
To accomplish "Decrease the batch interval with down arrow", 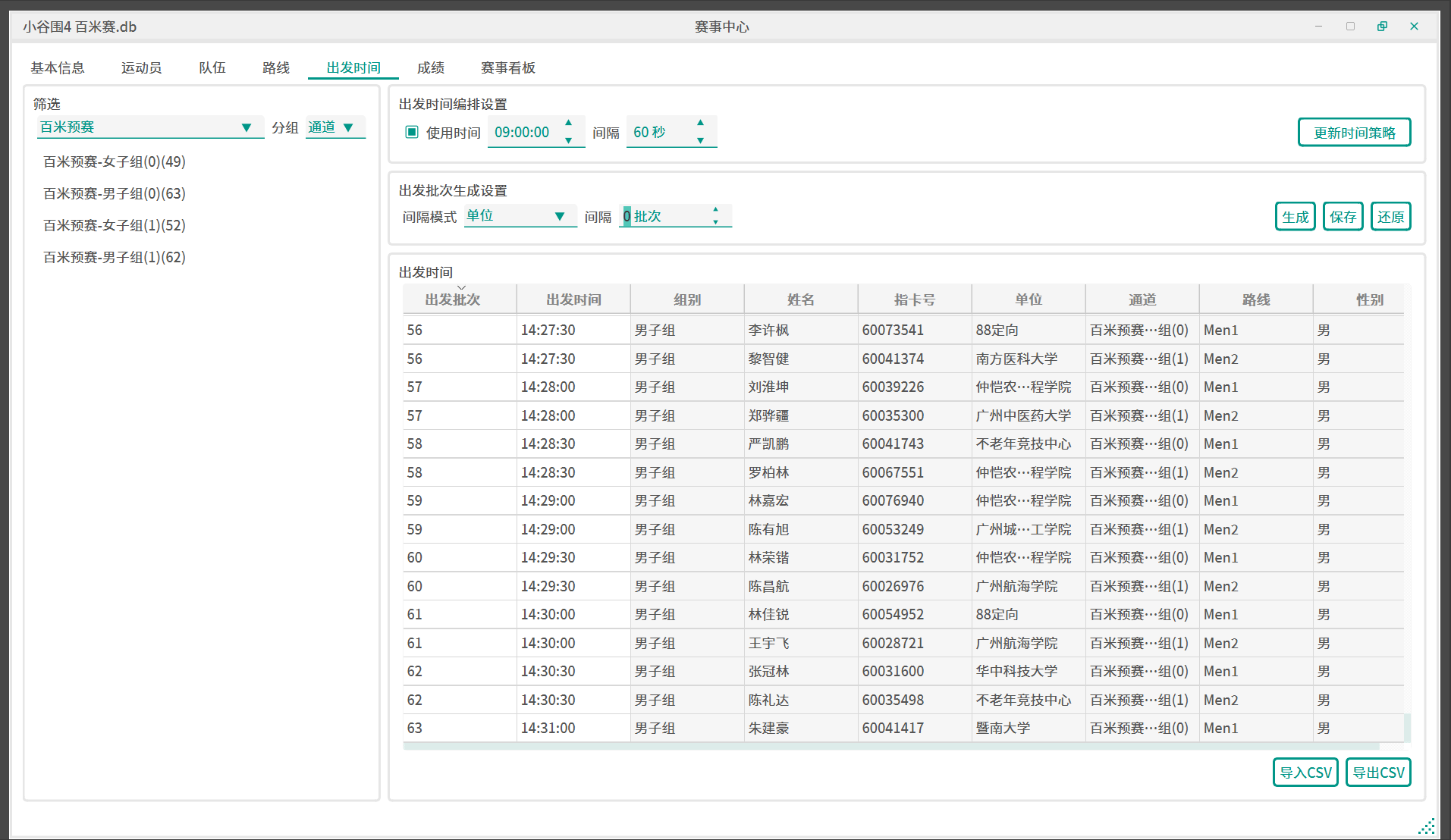I will click(x=715, y=222).
